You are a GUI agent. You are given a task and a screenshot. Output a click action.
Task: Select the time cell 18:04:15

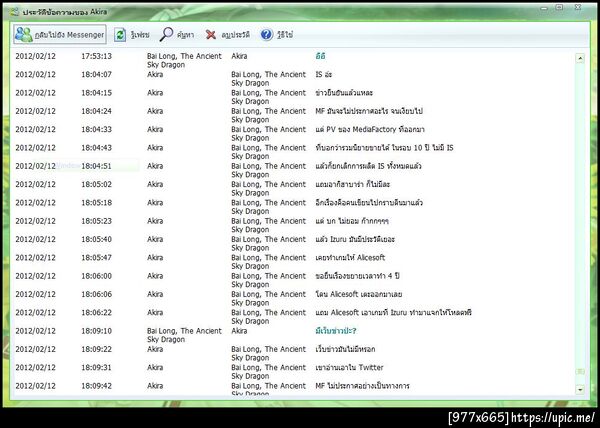point(96,93)
